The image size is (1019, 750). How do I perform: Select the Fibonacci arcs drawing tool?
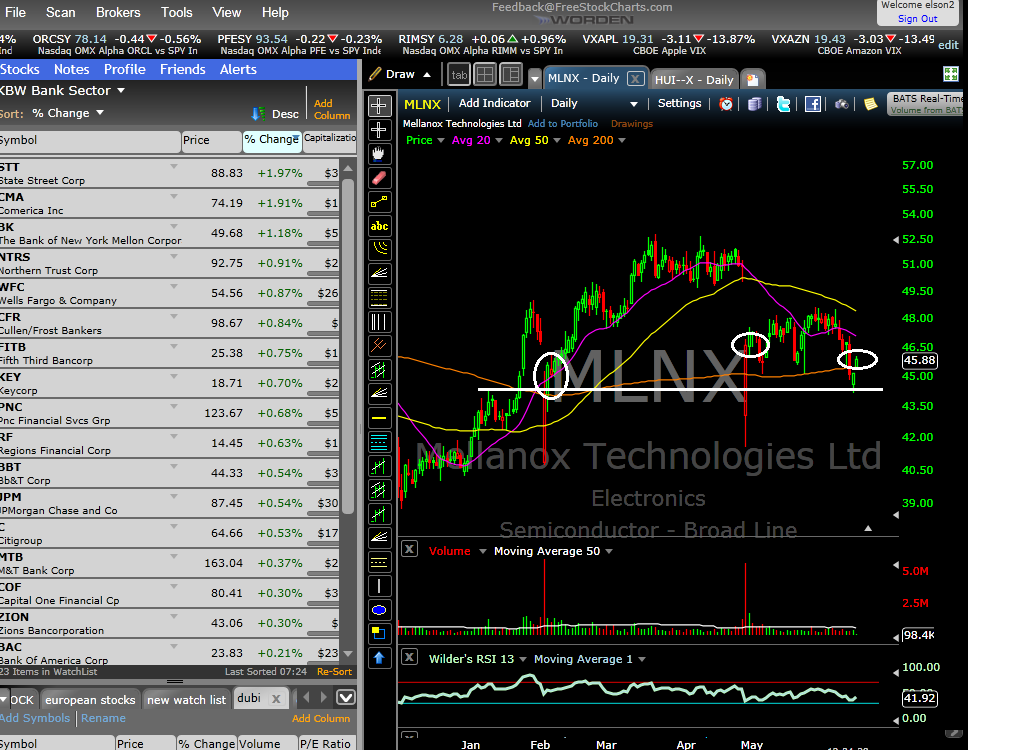[x=379, y=250]
